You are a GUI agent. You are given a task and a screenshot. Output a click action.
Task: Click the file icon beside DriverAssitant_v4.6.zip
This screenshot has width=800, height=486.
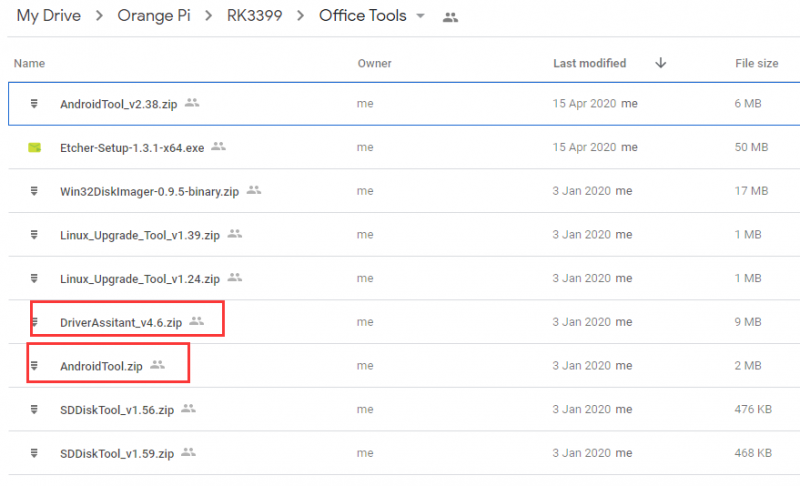(x=35, y=322)
